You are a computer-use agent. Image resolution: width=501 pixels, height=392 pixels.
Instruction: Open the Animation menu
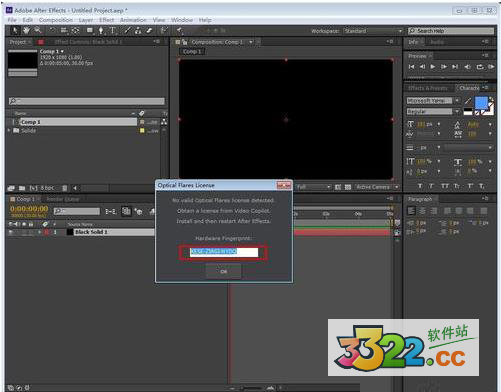pyautogui.click(x=133, y=20)
